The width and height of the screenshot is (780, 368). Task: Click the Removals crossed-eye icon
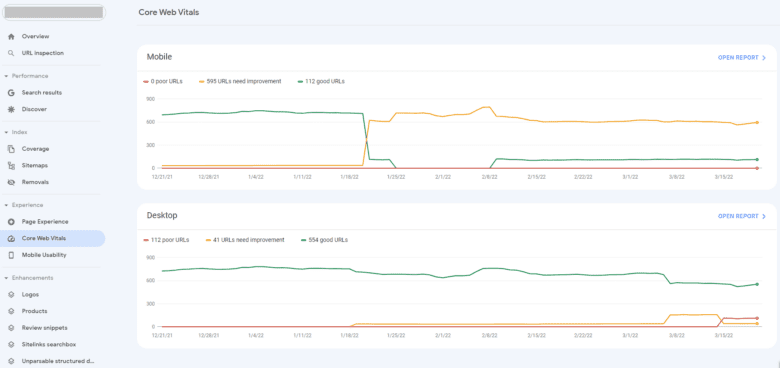pyautogui.click(x=11, y=183)
